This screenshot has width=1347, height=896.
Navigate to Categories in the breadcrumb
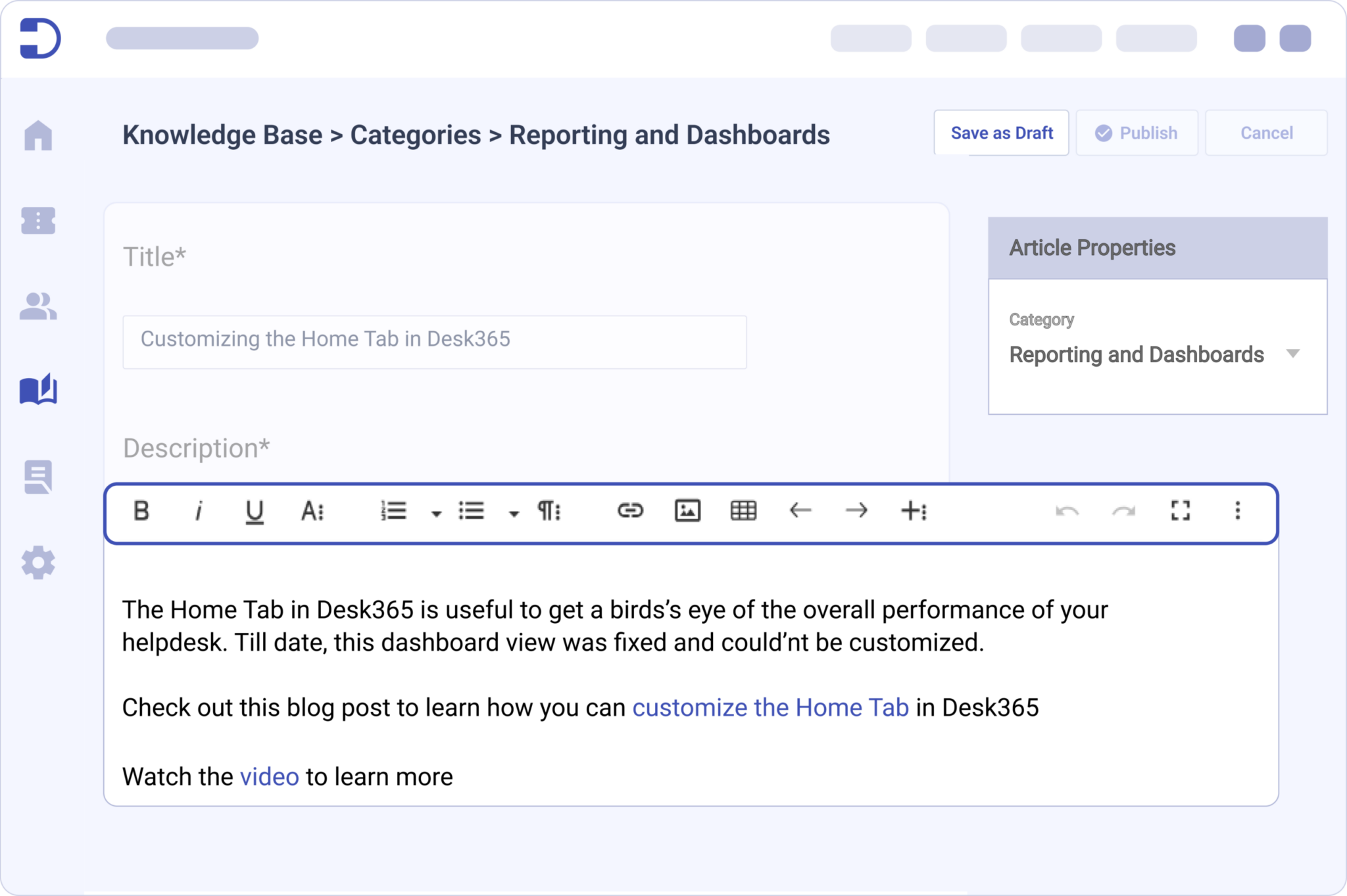[415, 135]
